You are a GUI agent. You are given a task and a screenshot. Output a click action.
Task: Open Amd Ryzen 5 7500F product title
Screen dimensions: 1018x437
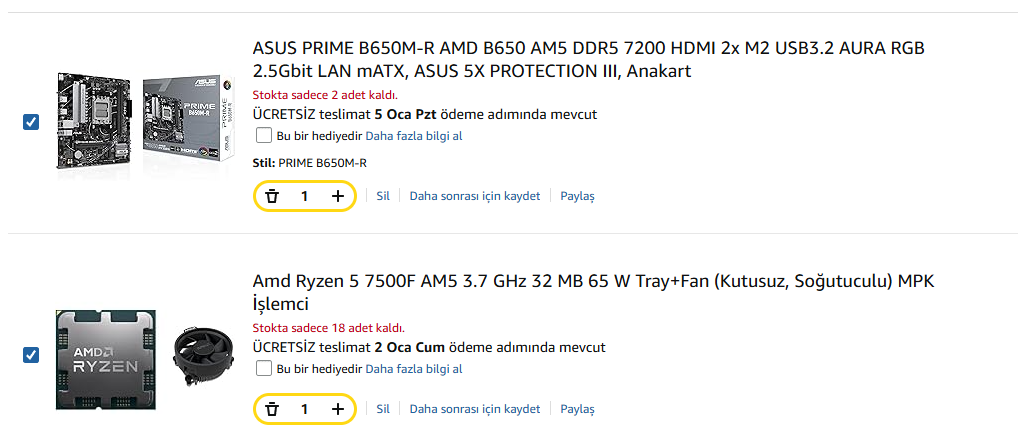(593, 291)
